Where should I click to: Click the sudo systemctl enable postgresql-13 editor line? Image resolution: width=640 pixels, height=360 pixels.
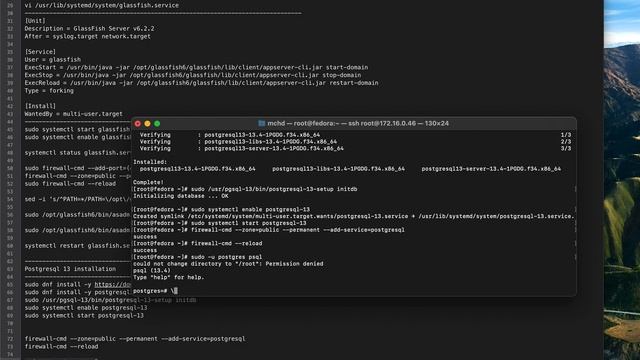click(86, 308)
